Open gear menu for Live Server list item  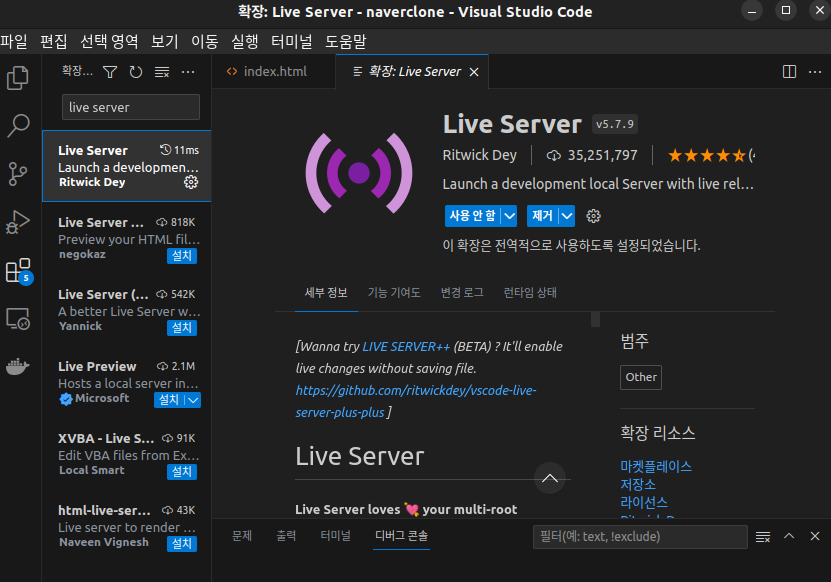191,182
